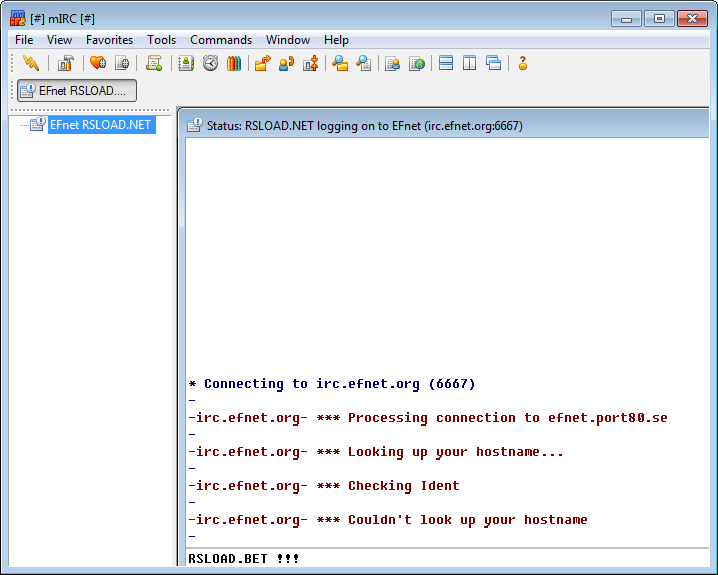Image resolution: width=718 pixels, height=575 pixels.
Task: Open the Notify List icon
Action: pos(392,63)
